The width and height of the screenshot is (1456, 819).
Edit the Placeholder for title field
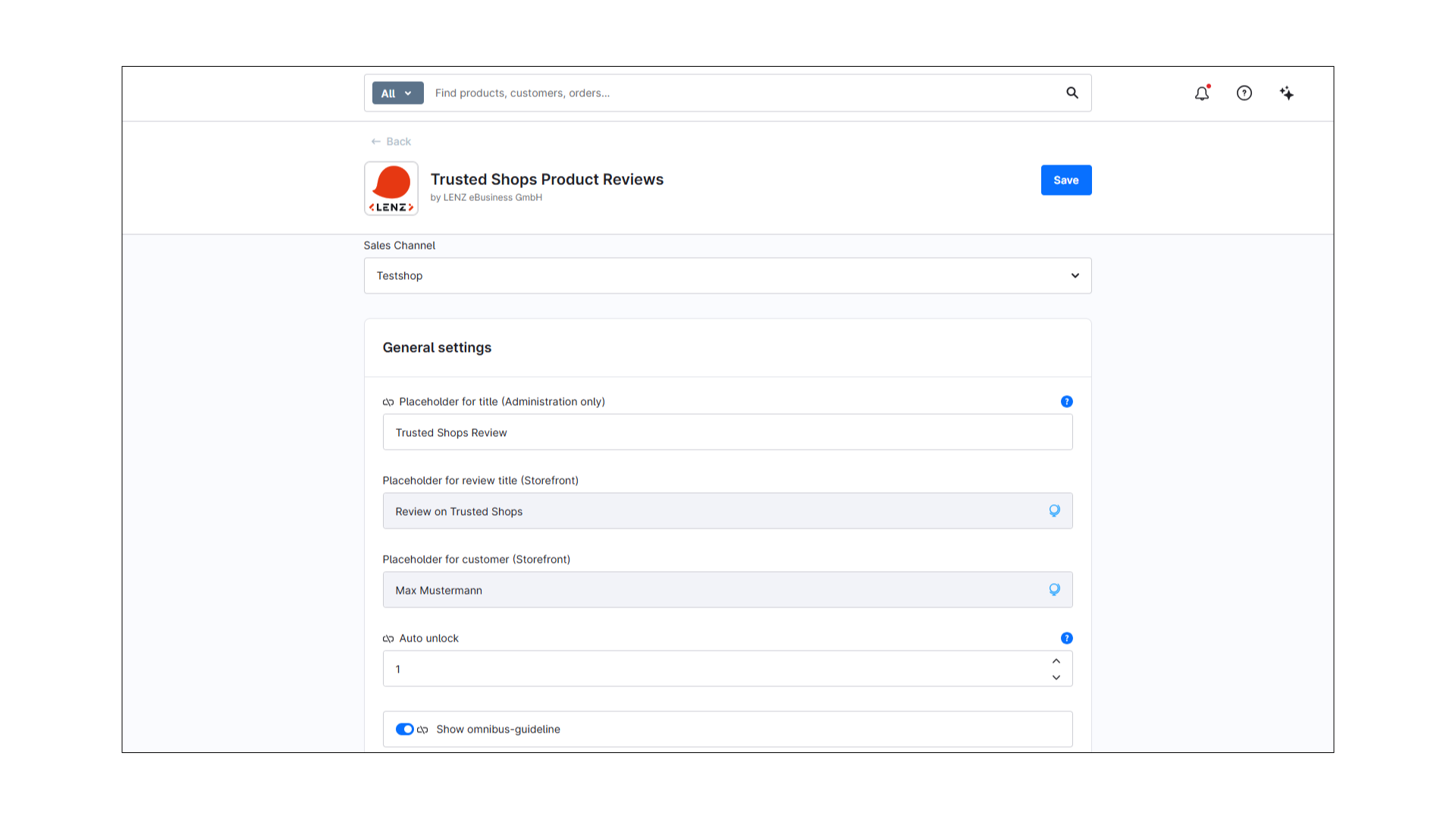pyautogui.click(x=728, y=432)
